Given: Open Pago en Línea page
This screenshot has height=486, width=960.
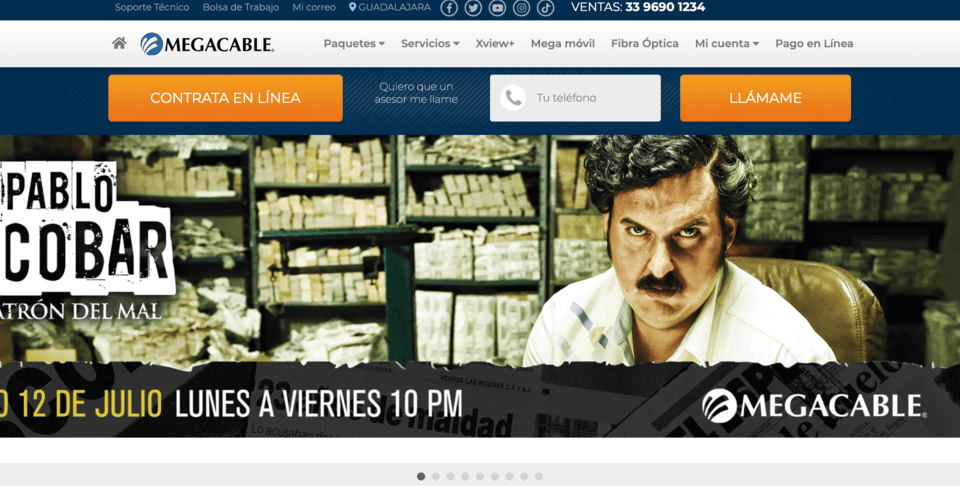Looking at the screenshot, I should pos(814,43).
